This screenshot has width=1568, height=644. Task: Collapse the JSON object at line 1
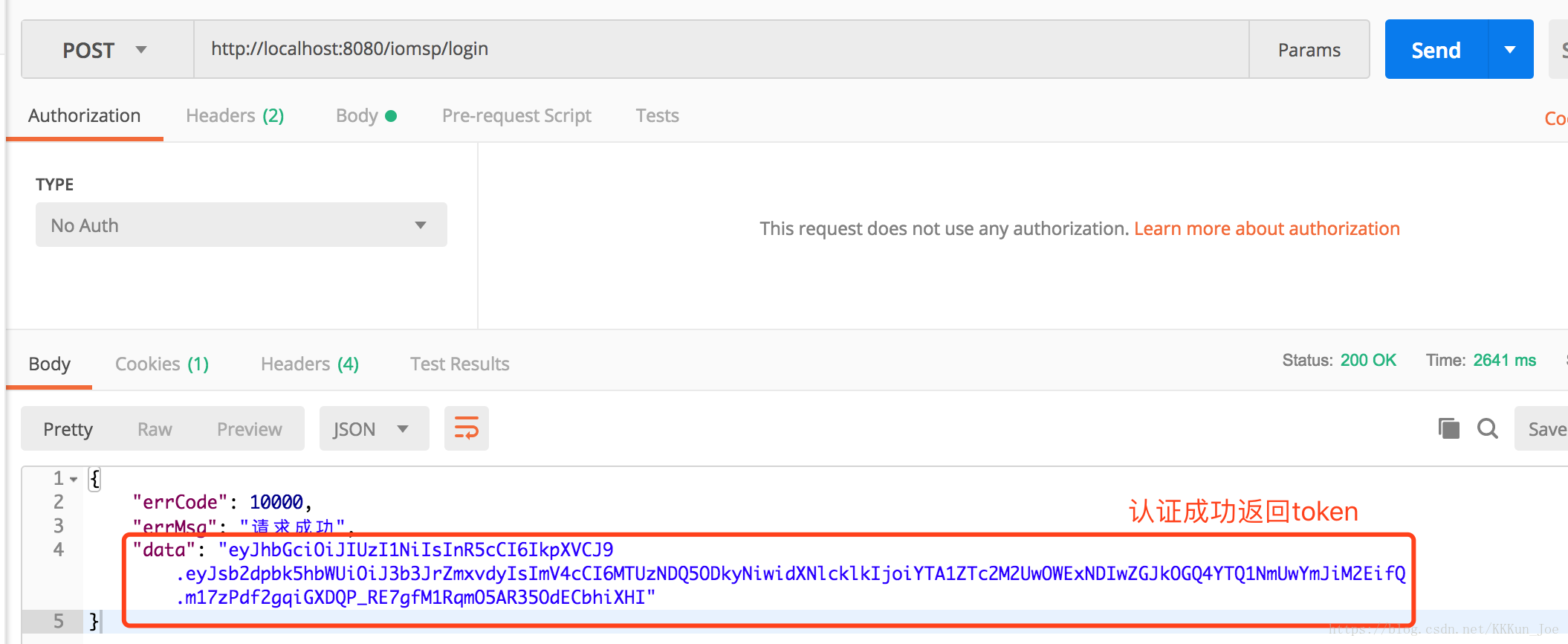pos(74,479)
